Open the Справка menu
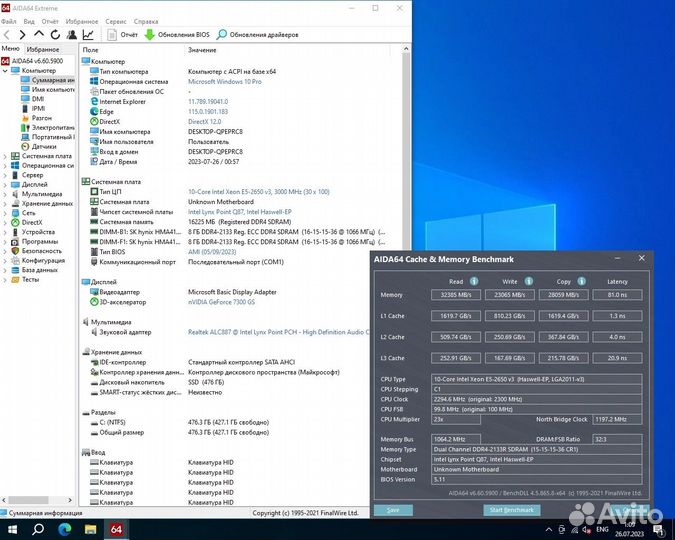This screenshot has height=540, width=675. click(x=146, y=21)
